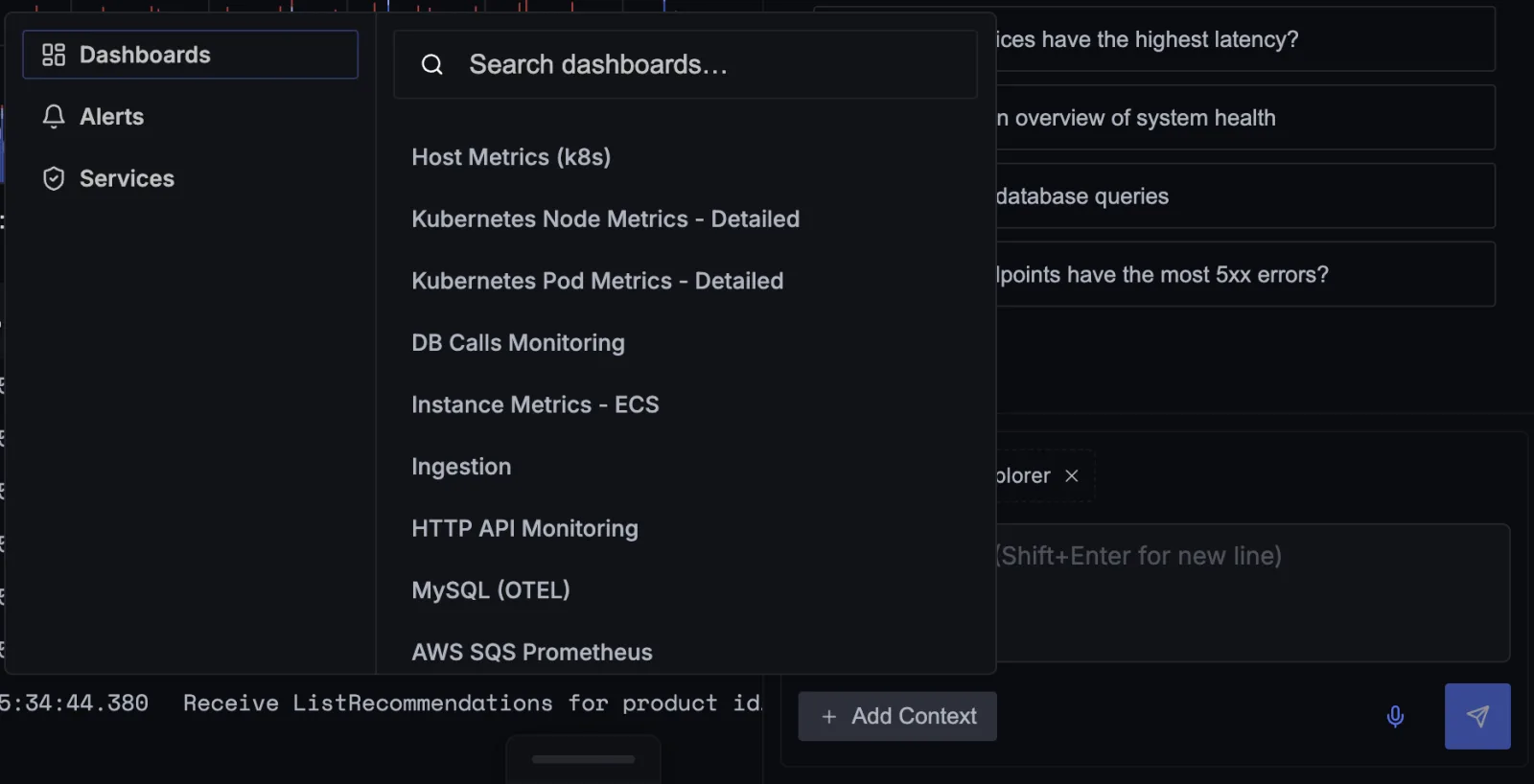
Task: Choose Kubernetes Node Metrics - Detailed
Action: point(605,219)
